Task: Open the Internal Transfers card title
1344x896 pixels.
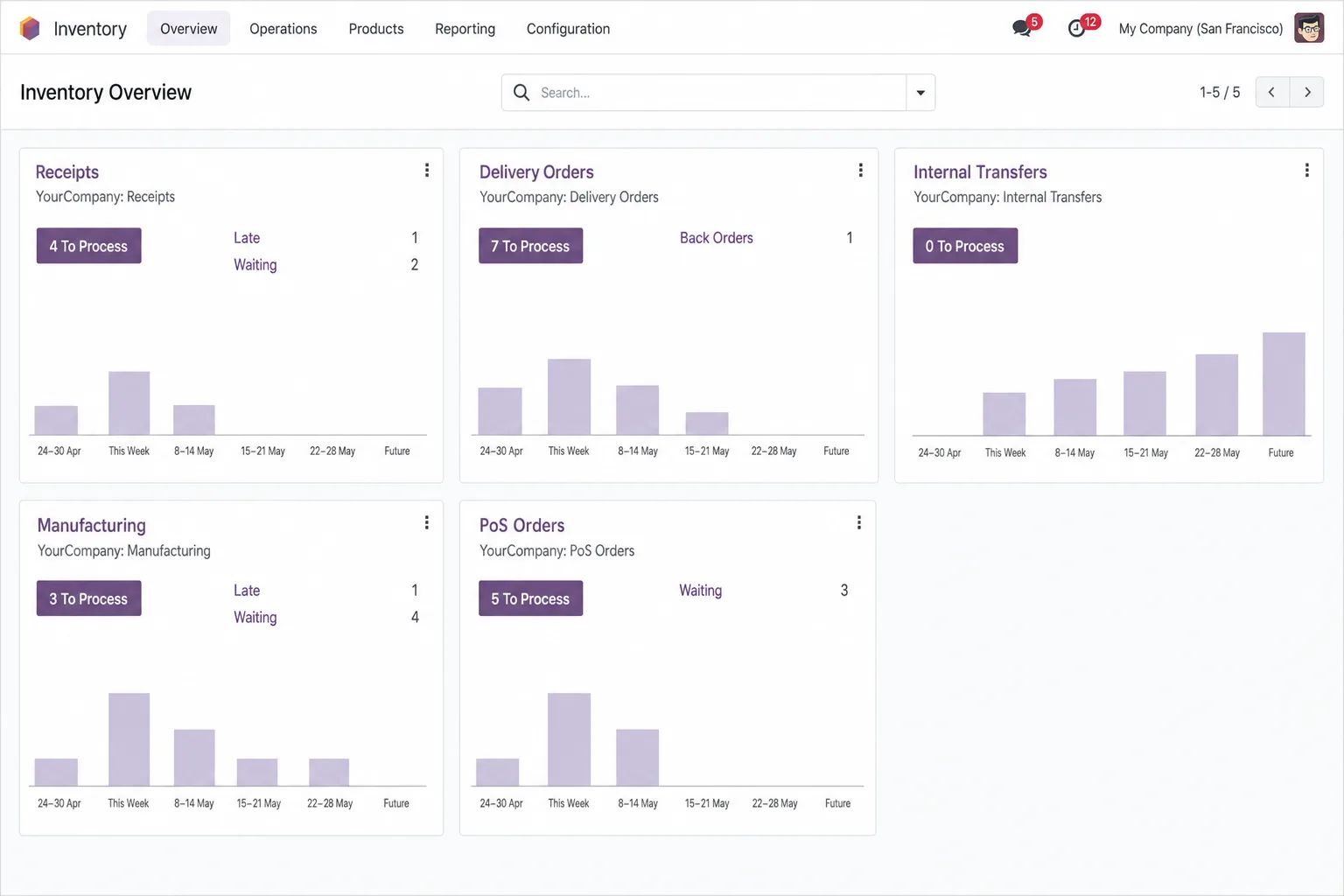Action: click(980, 172)
